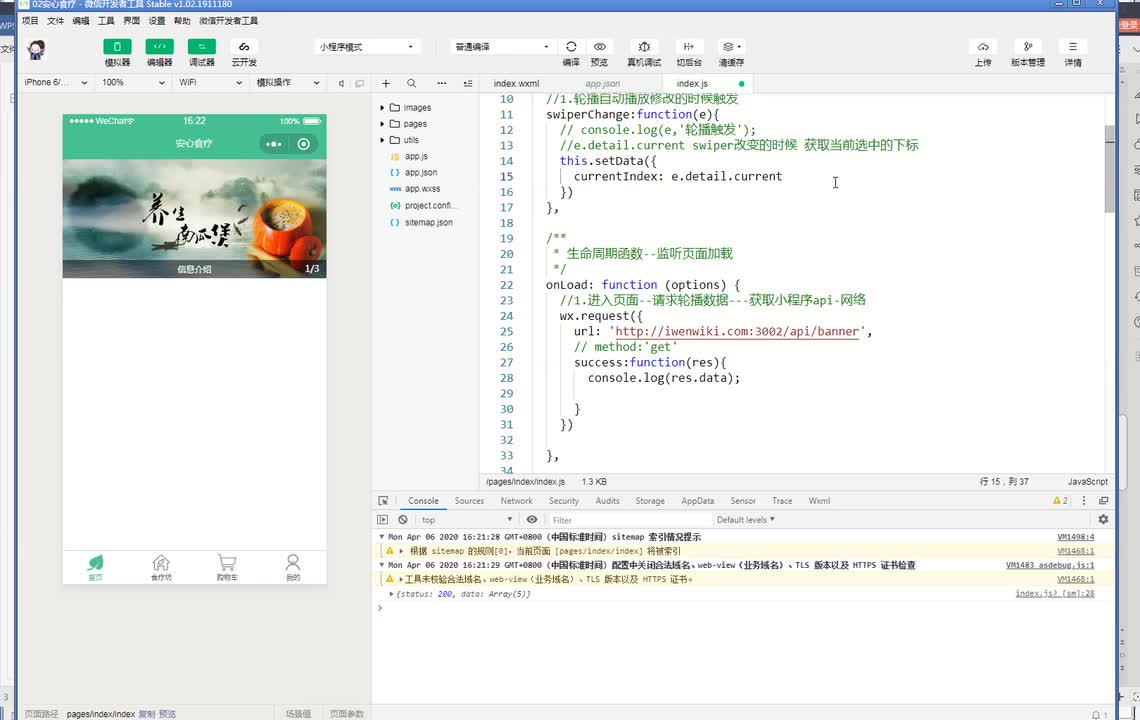
Task: Click the 上传 upload icon
Action: click(983, 47)
